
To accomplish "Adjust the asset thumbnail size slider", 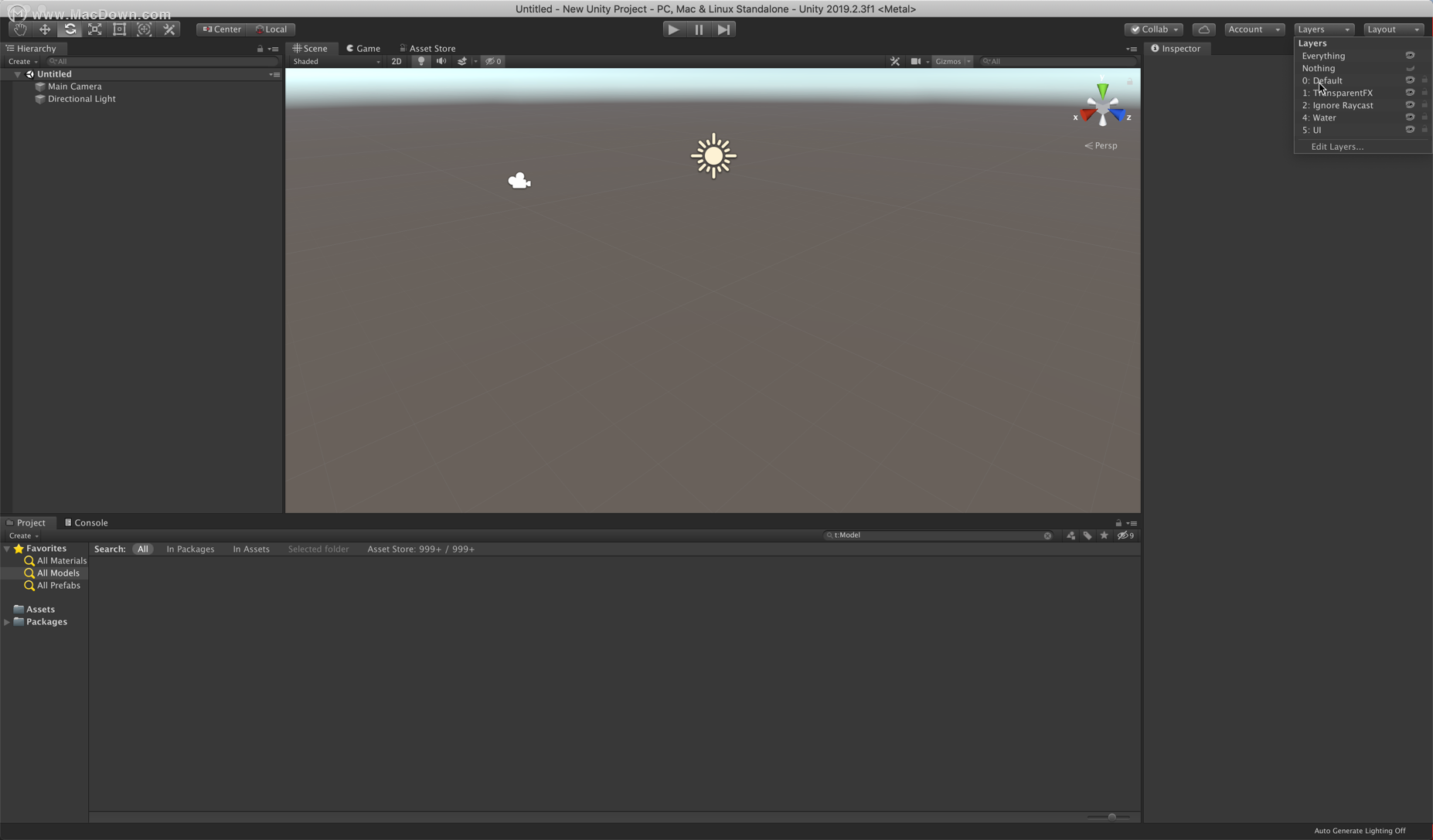I will pos(1111,817).
